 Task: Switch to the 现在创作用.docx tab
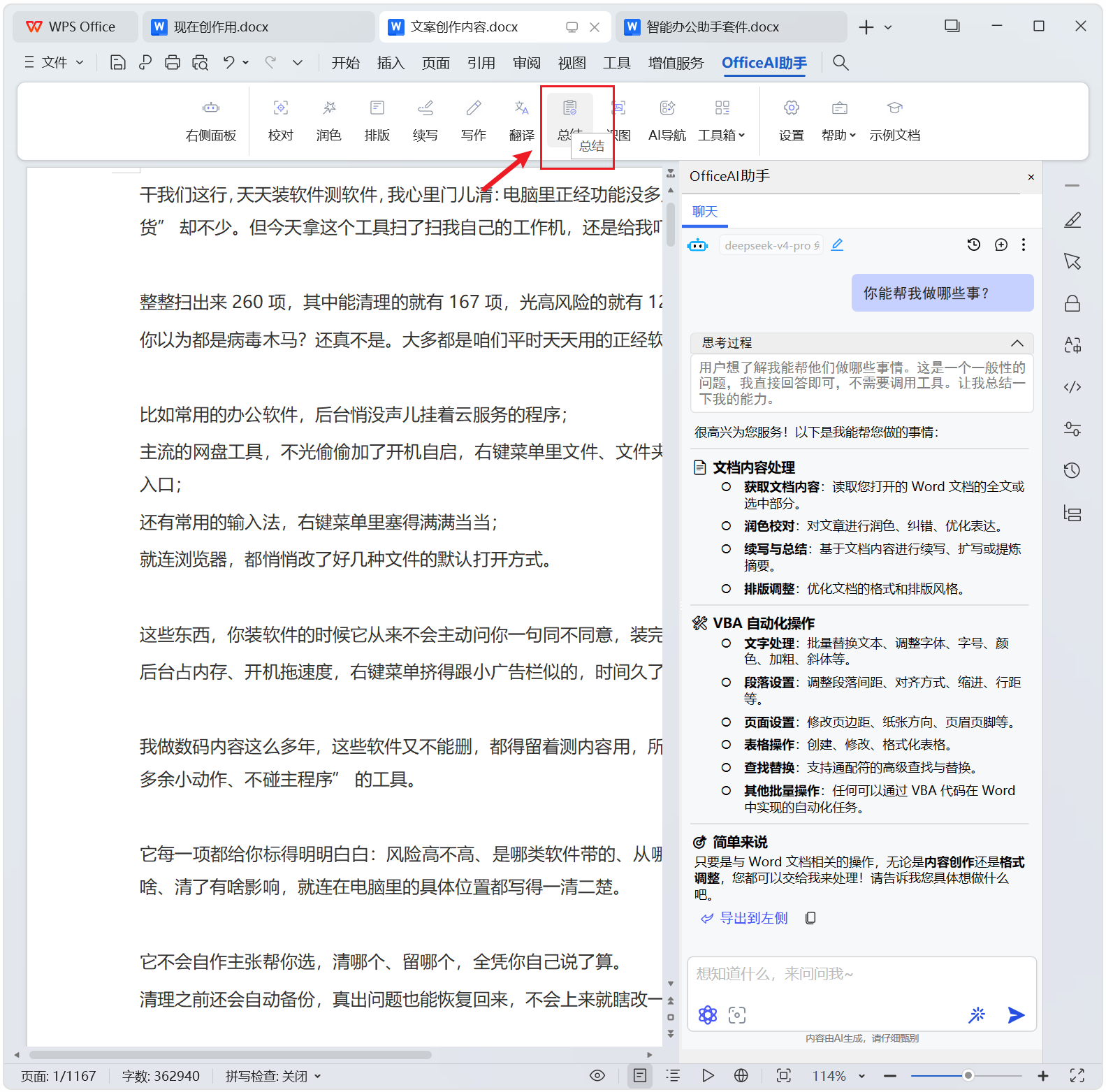259,27
